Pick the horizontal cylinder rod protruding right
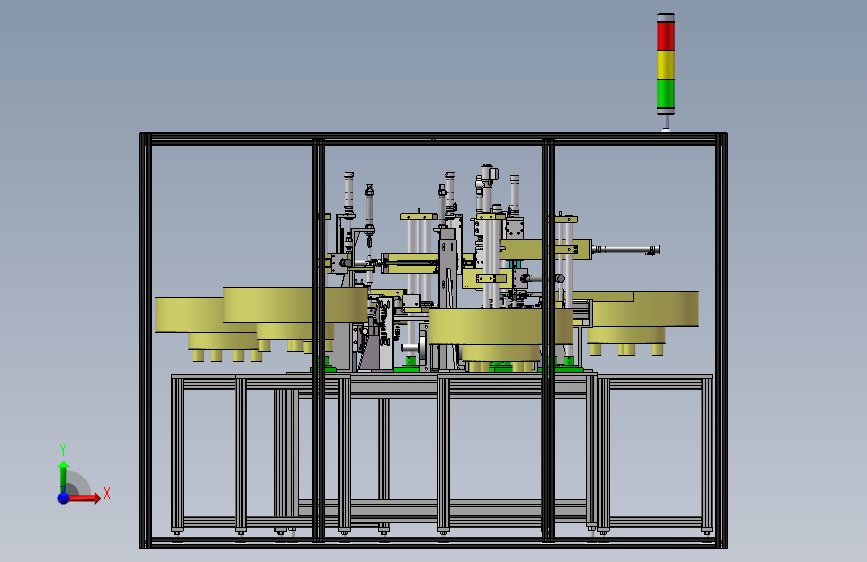This screenshot has height=562, width=867. pyautogui.click(x=625, y=250)
